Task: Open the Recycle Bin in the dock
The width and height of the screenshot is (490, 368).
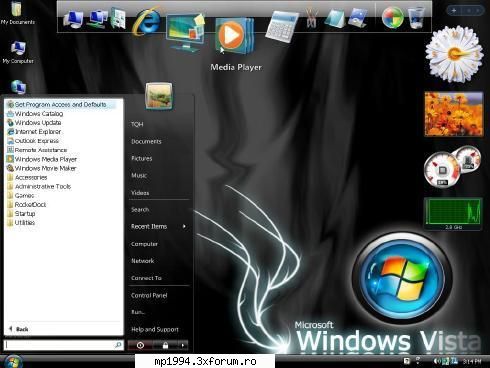Action: coord(416,18)
